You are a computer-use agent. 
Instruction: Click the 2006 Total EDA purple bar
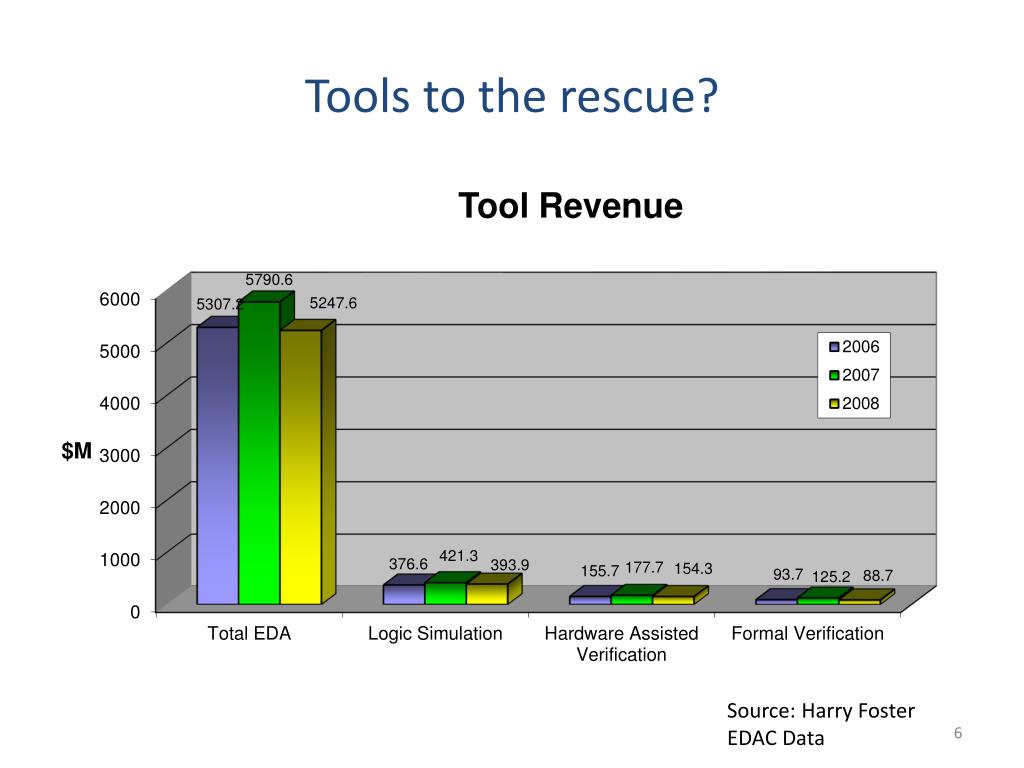[x=217, y=465]
